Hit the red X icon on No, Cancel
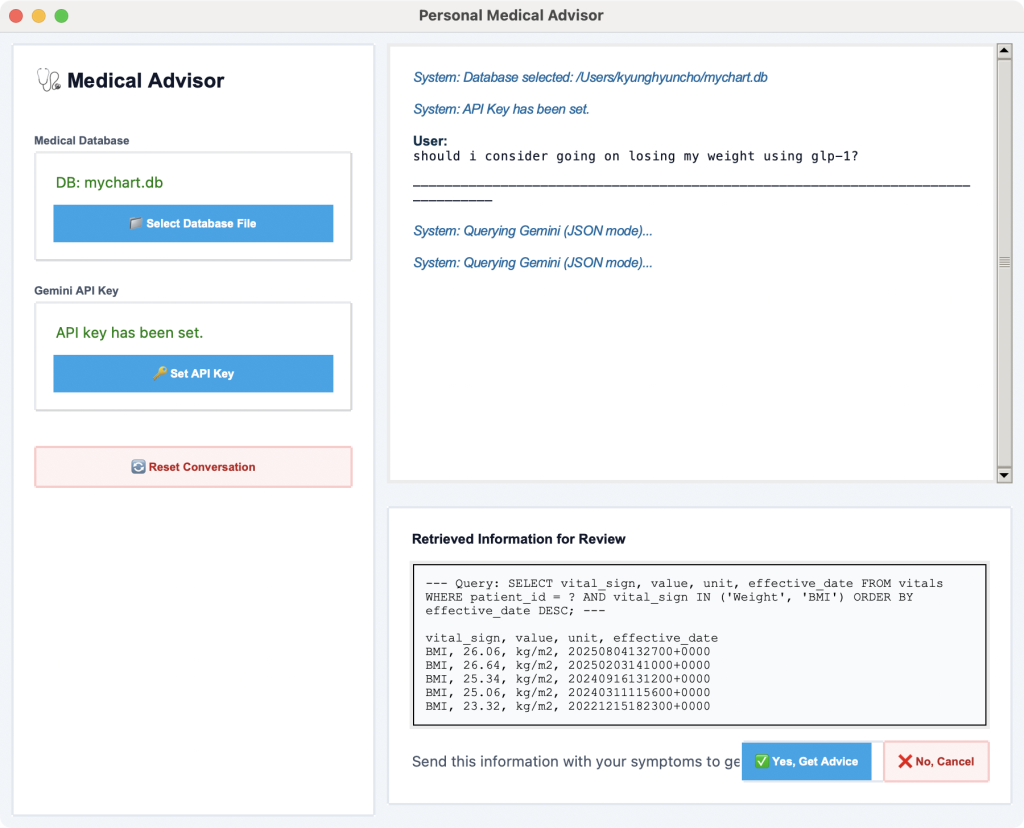The height and width of the screenshot is (828, 1024). tap(905, 761)
